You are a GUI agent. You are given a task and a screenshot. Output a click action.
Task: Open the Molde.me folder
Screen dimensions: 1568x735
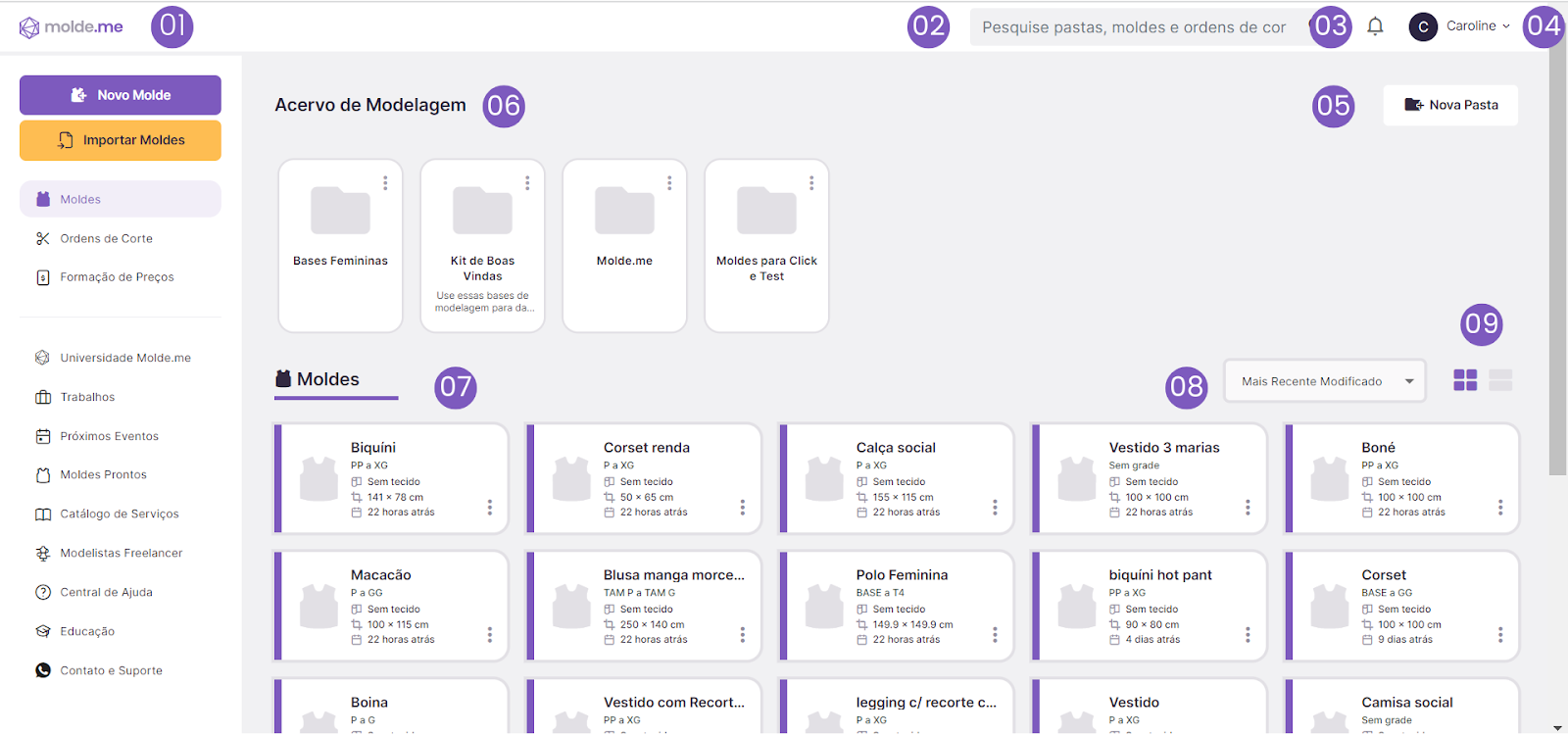point(624,246)
